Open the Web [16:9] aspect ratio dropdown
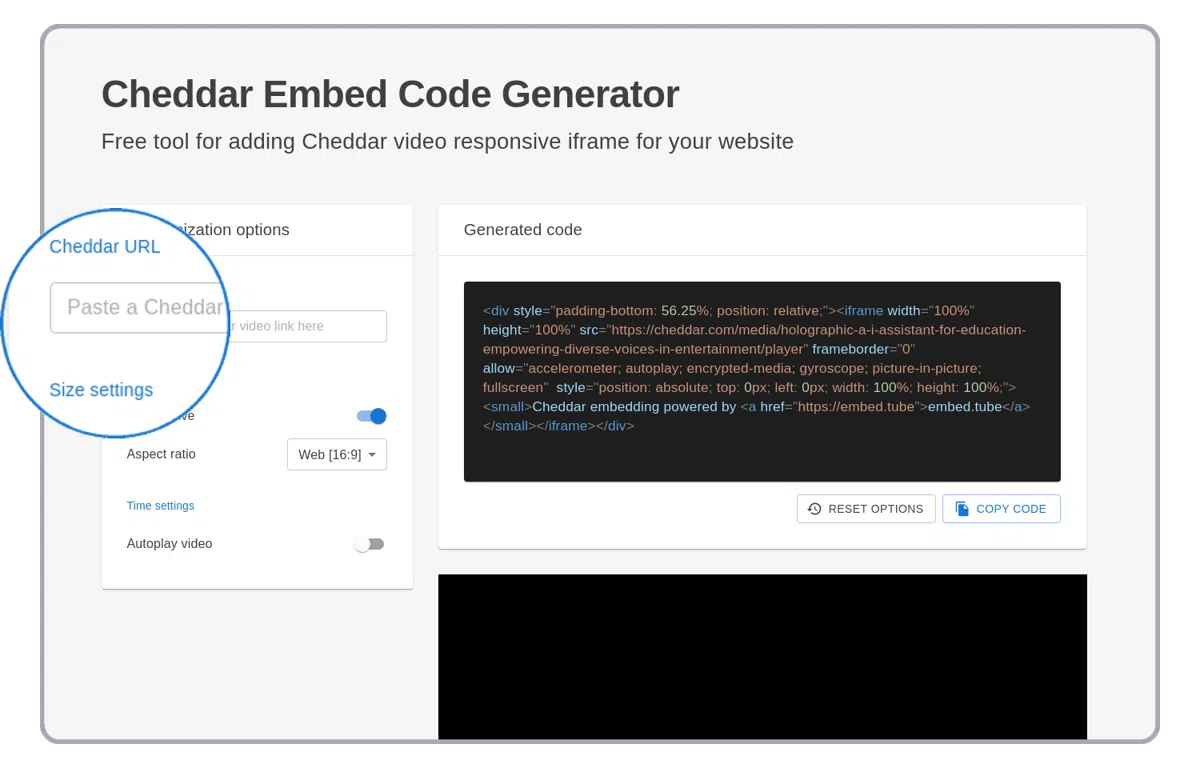 click(336, 455)
